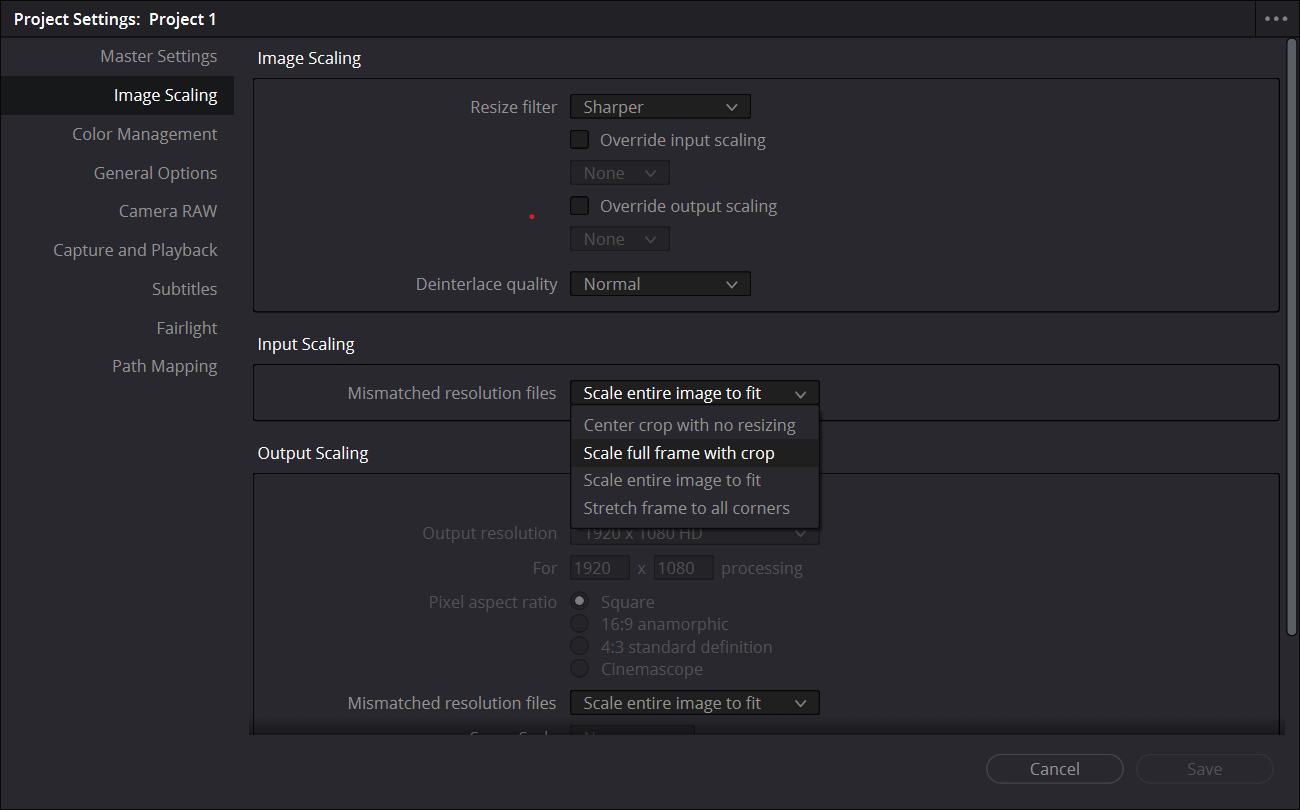Choose Scale full frame with crop
1300x810 pixels.
pyautogui.click(x=695, y=453)
